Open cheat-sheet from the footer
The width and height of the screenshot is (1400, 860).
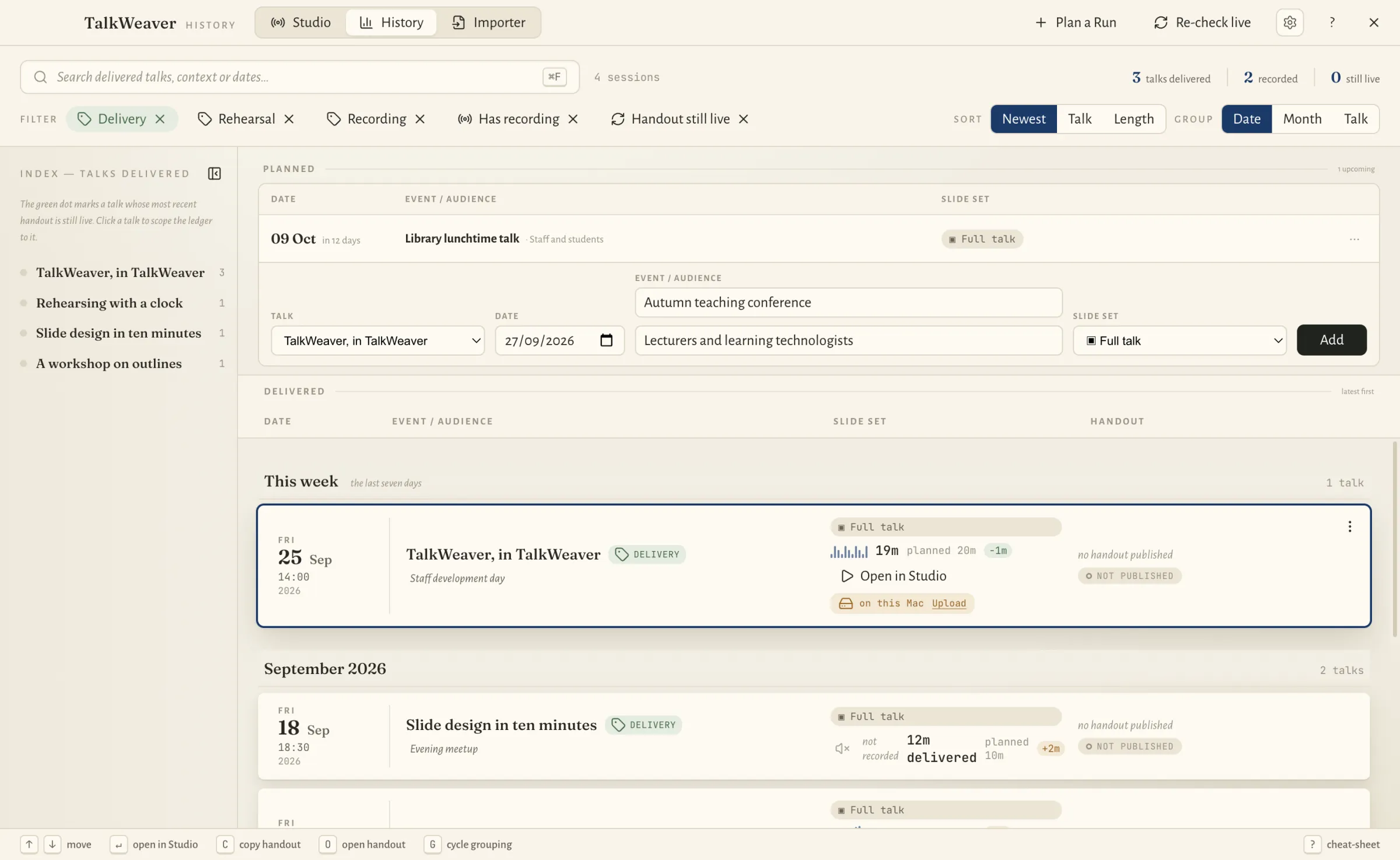(1342, 844)
